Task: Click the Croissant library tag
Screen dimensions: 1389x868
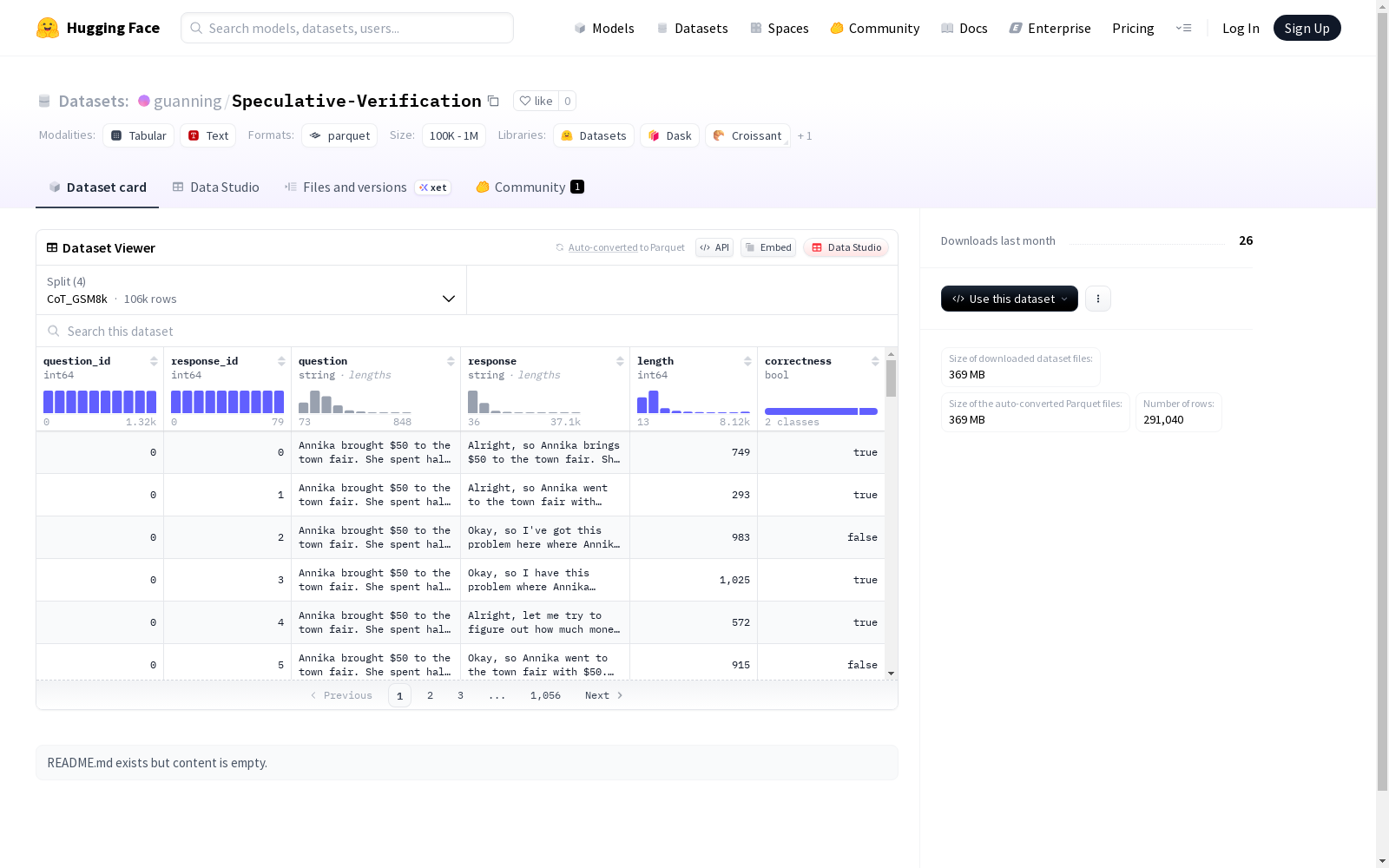Action: click(747, 135)
